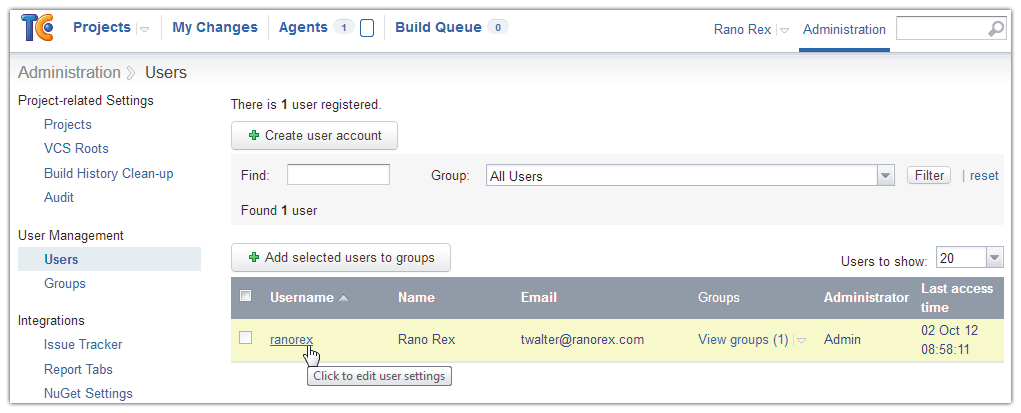
Task: Expand the View groups arrow for ranorex
Action: [x=802, y=340]
